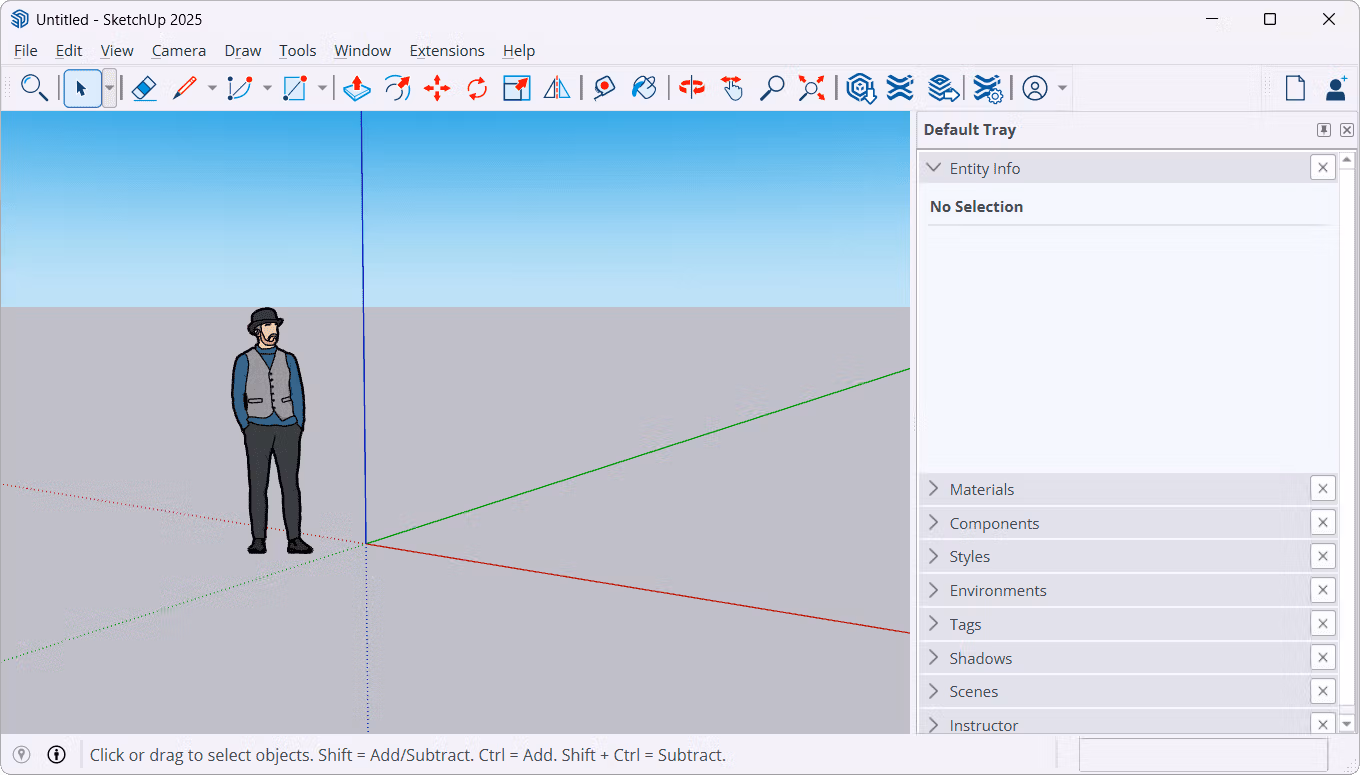The width and height of the screenshot is (1360, 775).
Task: Select the arrow Select tool
Action: point(82,88)
